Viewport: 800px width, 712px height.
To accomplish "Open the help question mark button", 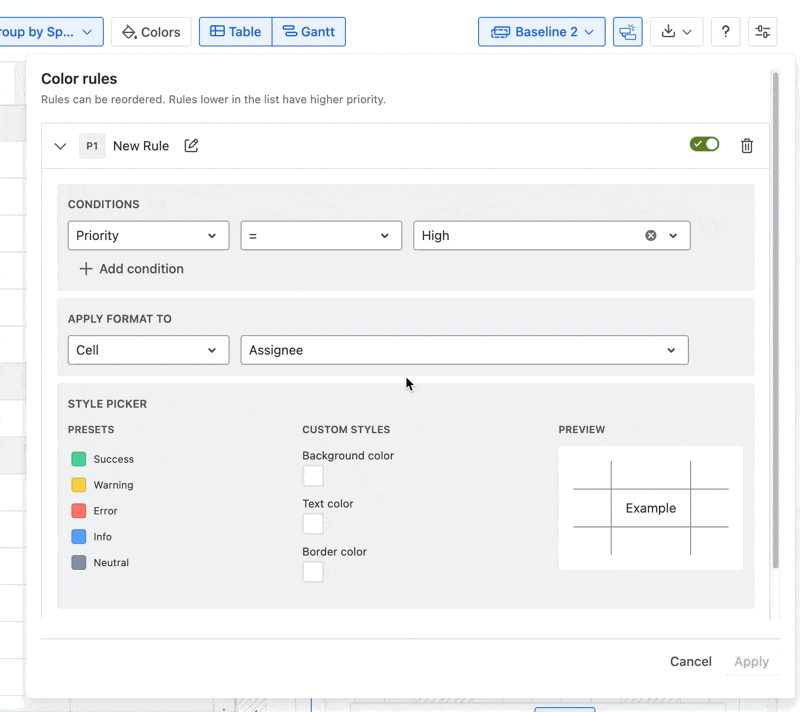I will pyautogui.click(x=725, y=32).
